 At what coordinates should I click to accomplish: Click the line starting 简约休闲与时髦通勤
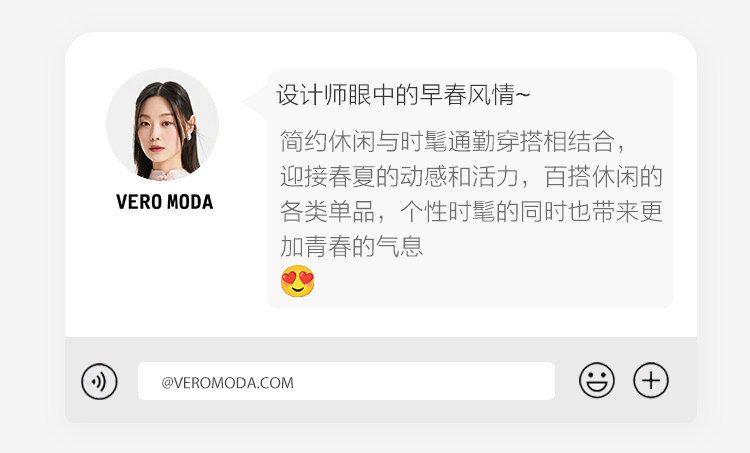point(452,141)
